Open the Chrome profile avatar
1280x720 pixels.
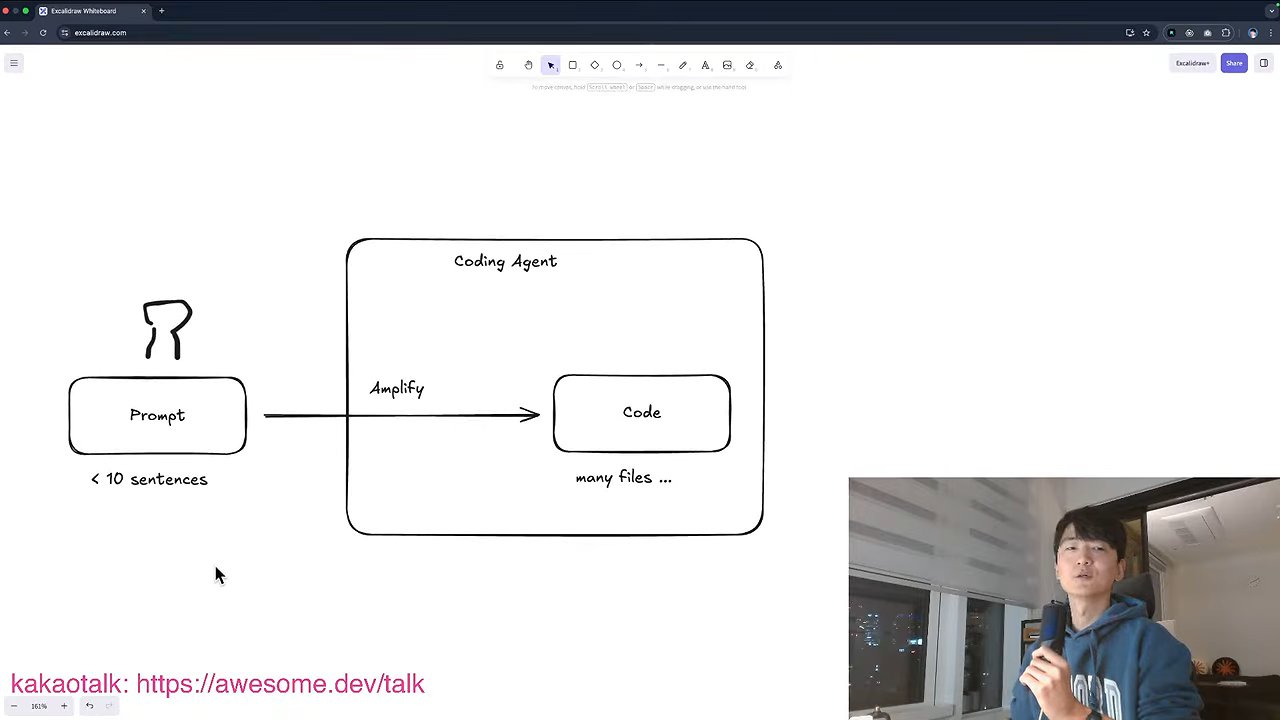1252,33
